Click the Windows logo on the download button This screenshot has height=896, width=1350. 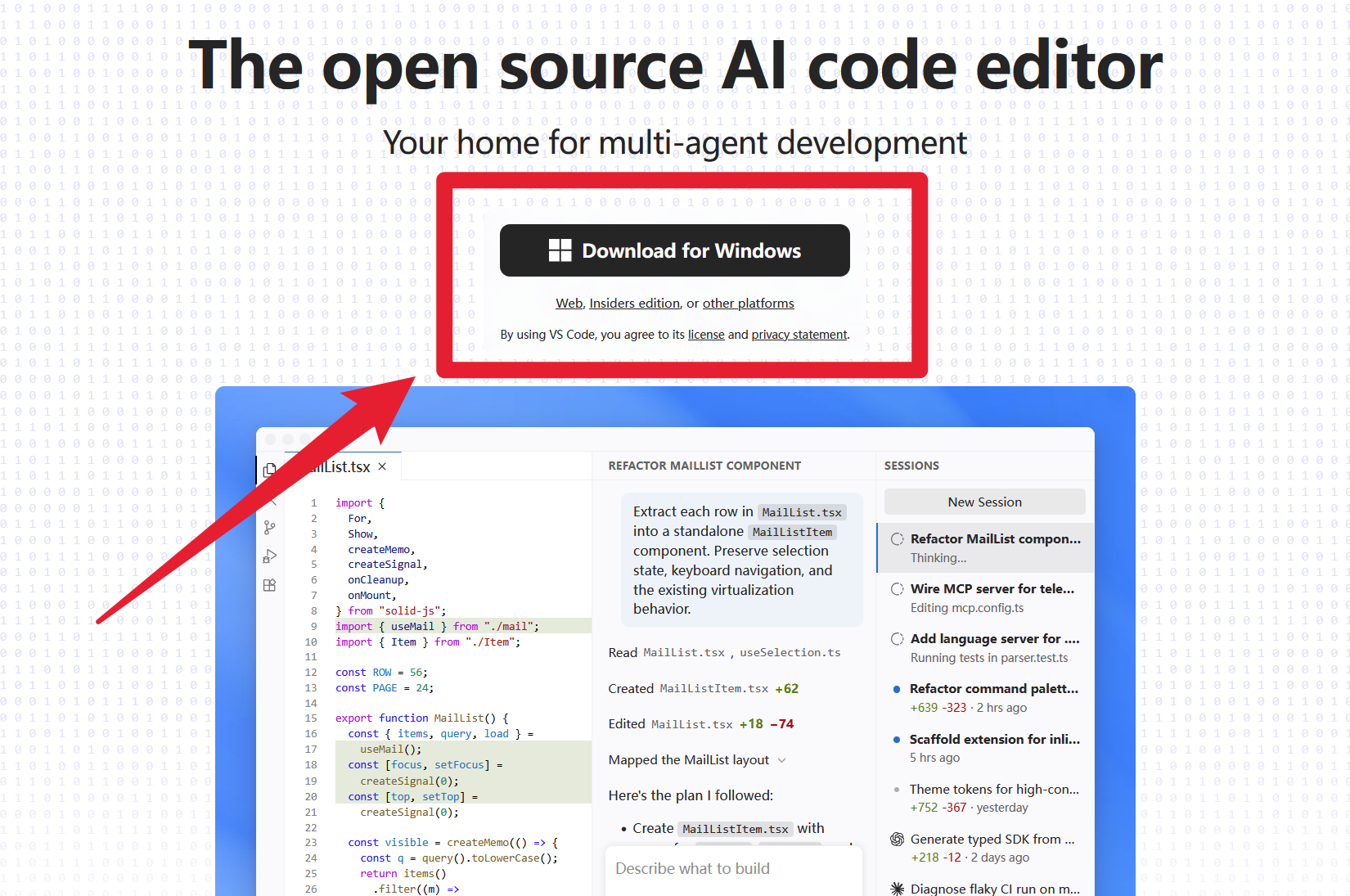[x=560, y=250]
